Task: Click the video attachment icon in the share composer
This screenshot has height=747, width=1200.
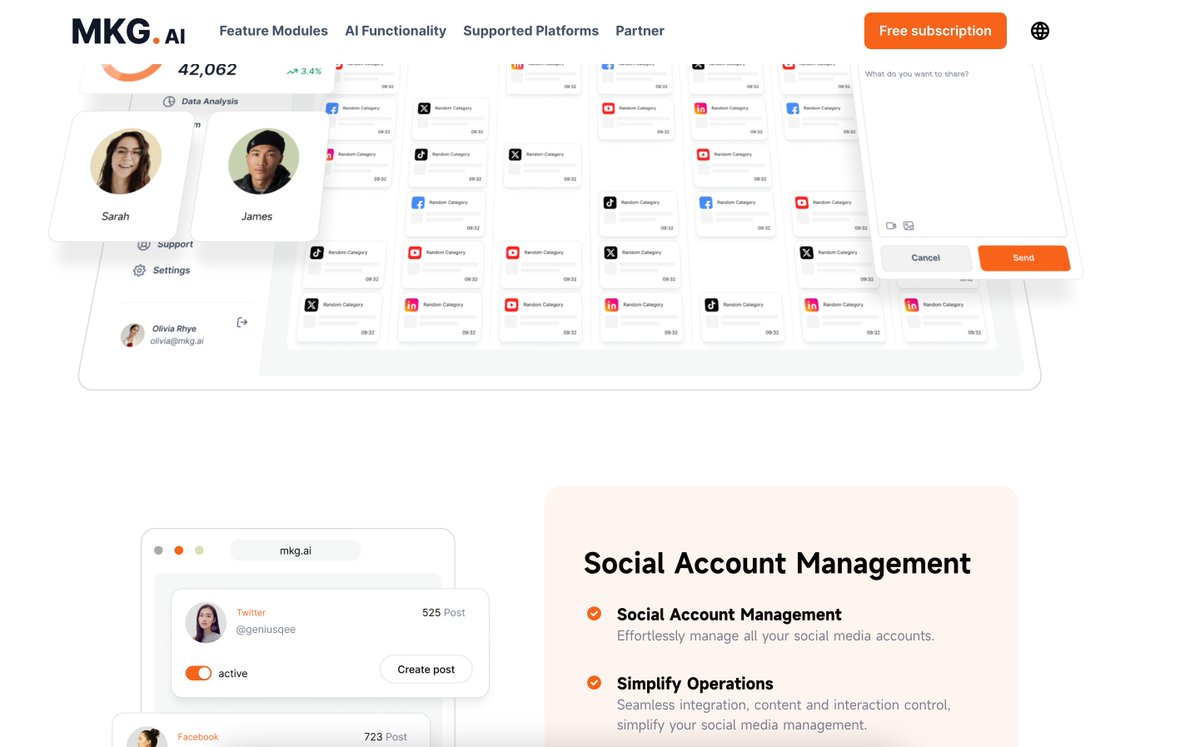Action: point(891,226)
